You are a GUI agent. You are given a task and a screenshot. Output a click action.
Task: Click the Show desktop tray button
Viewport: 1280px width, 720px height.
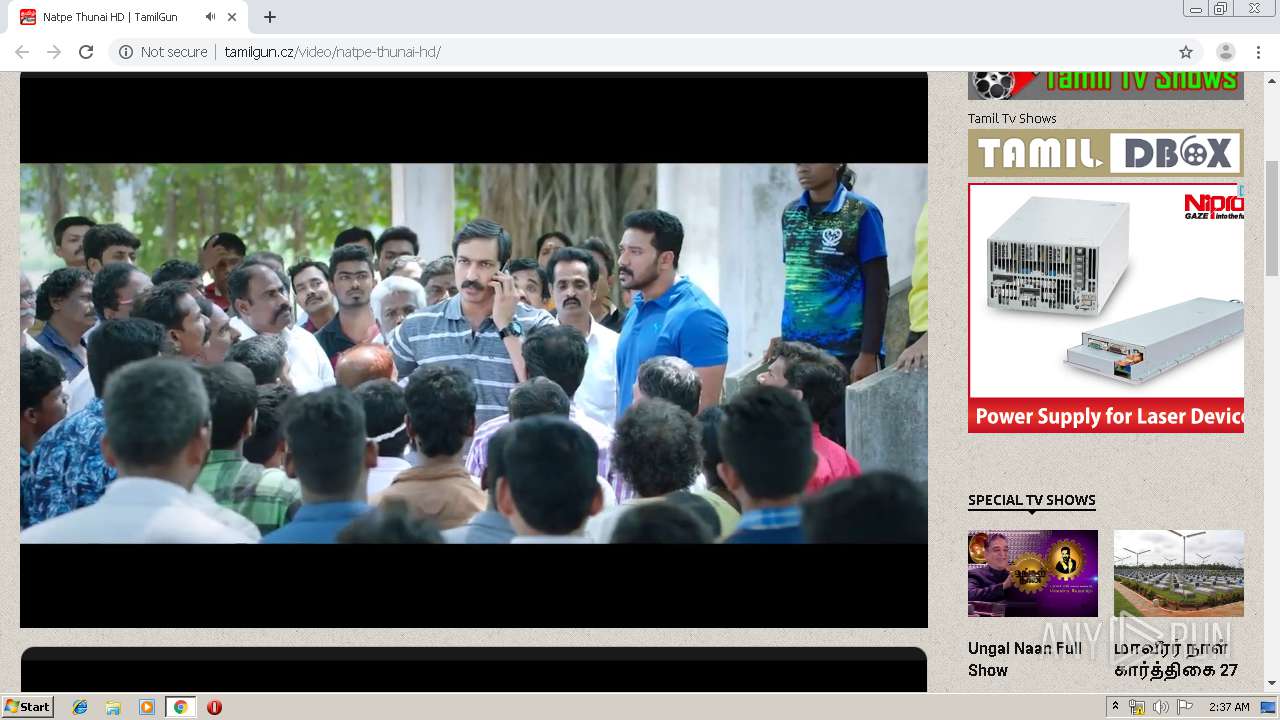[x=1269, y=707]
